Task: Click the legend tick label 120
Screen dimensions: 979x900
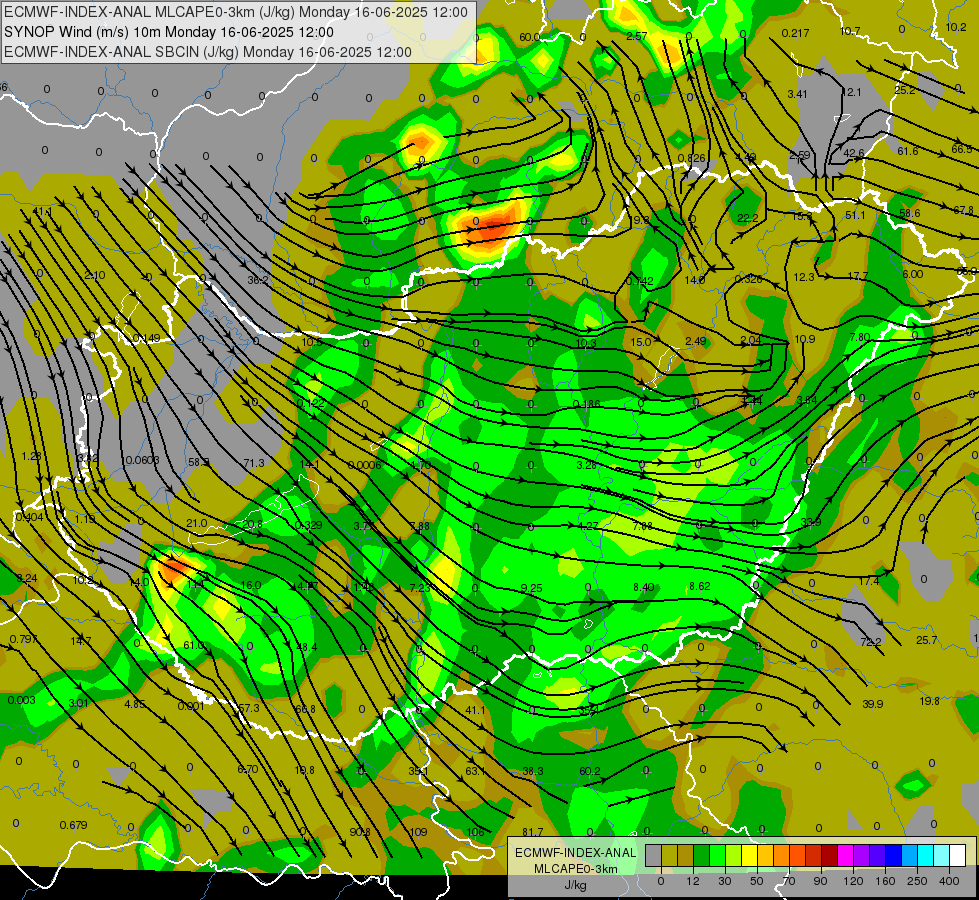Action: point(853,881)
